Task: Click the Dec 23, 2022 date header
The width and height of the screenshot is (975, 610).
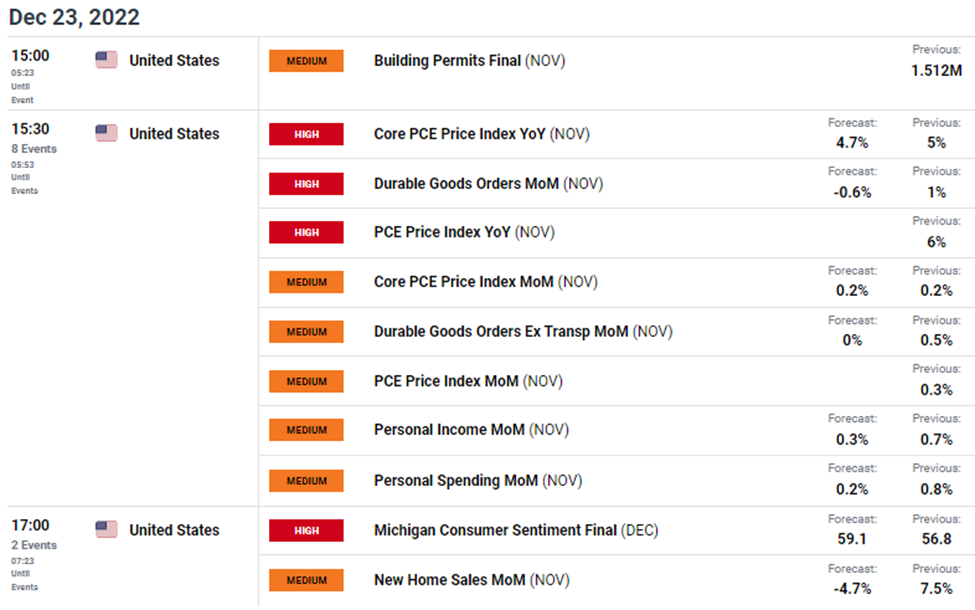Action: (x=74, y=17)
